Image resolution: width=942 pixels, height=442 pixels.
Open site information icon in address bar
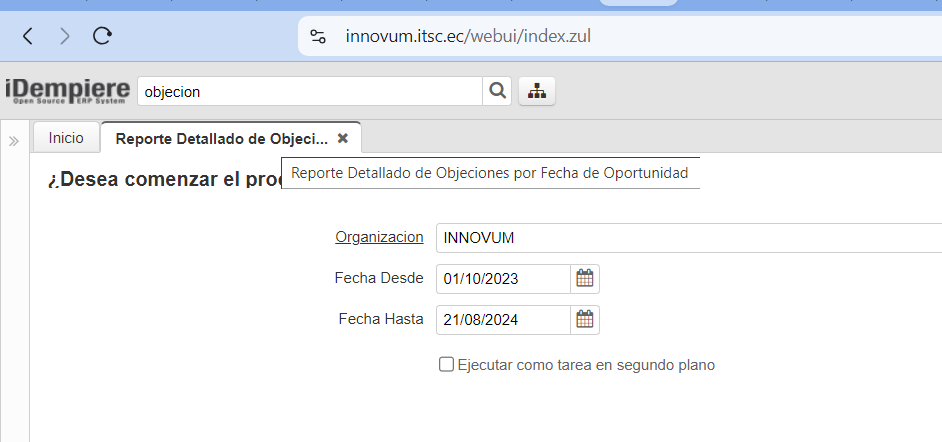pos(318,36)
